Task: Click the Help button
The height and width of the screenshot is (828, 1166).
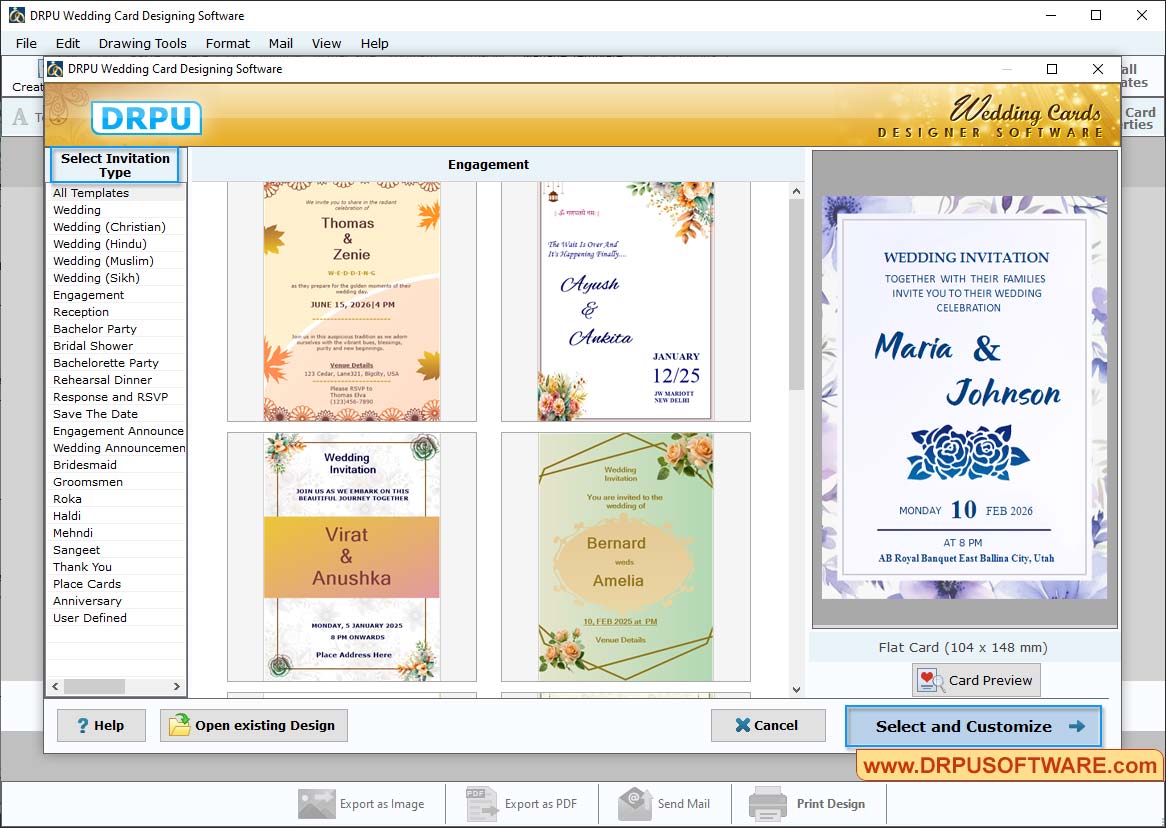Action: click(100, 725)
